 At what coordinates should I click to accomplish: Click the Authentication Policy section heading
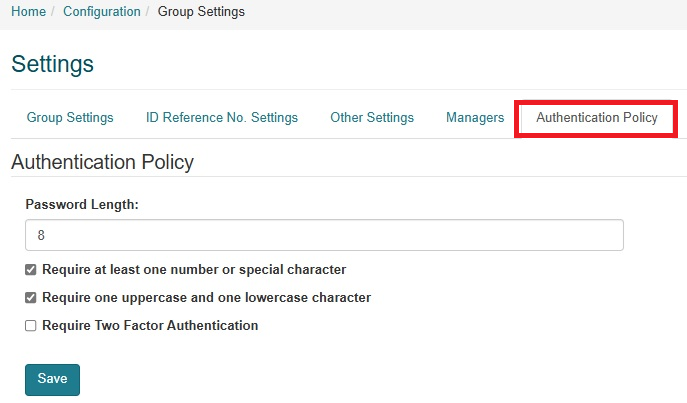pyautogui.click(x=103, y=162)
